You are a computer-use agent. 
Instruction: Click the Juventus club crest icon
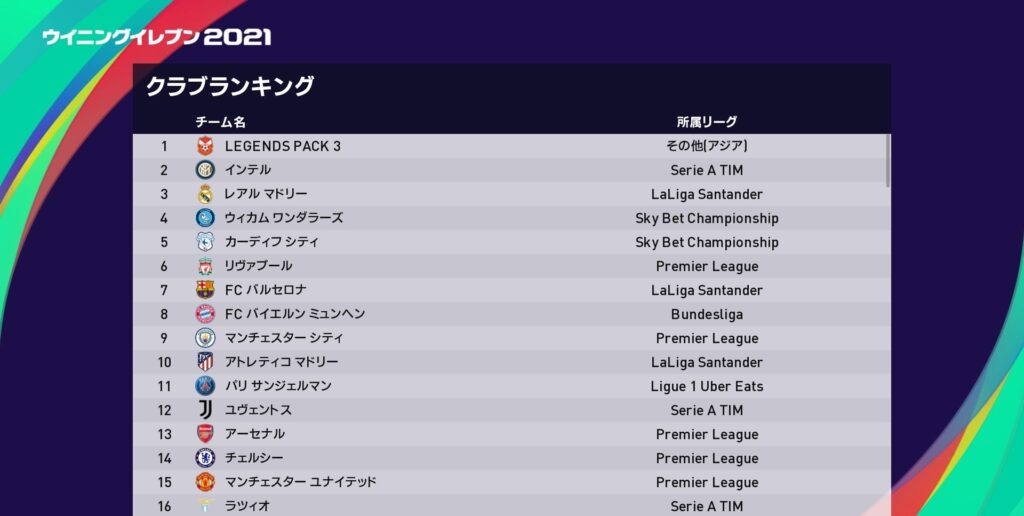[205, 410]
